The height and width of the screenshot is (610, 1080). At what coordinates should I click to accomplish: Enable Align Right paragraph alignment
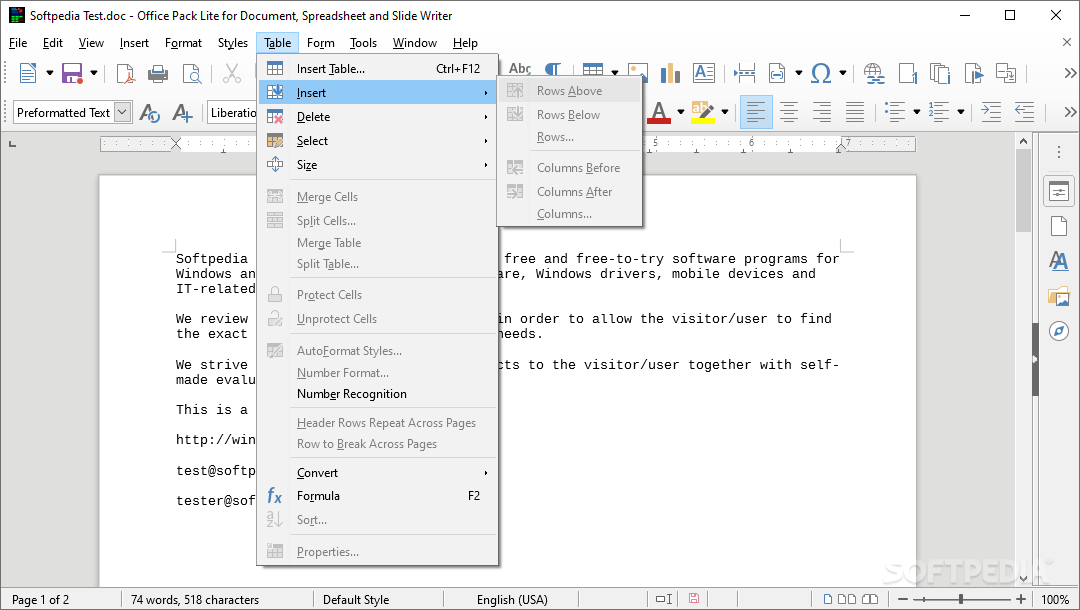822,112
